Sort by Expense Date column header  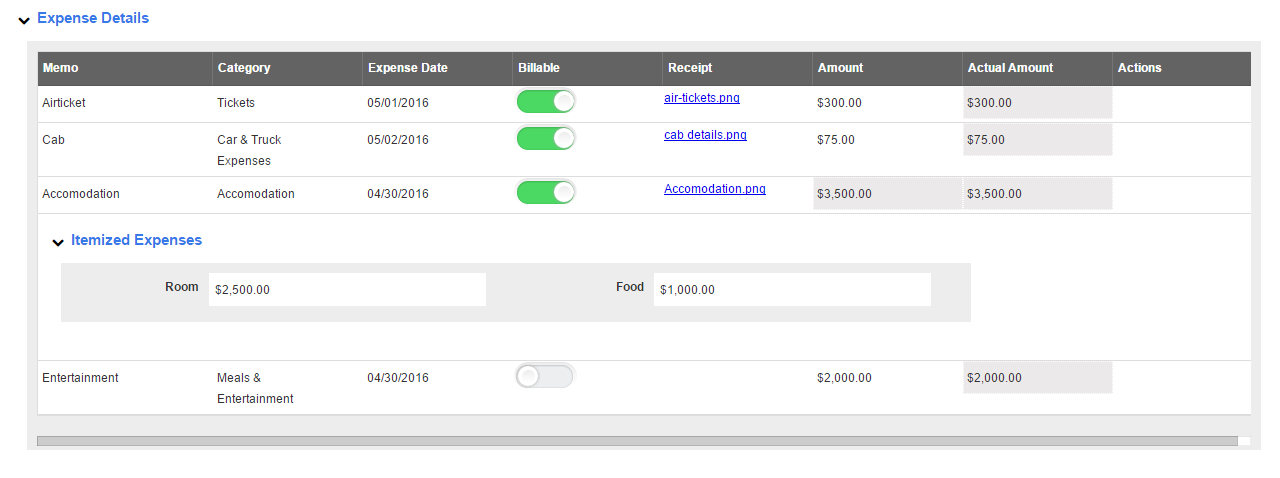click(407, 68)
